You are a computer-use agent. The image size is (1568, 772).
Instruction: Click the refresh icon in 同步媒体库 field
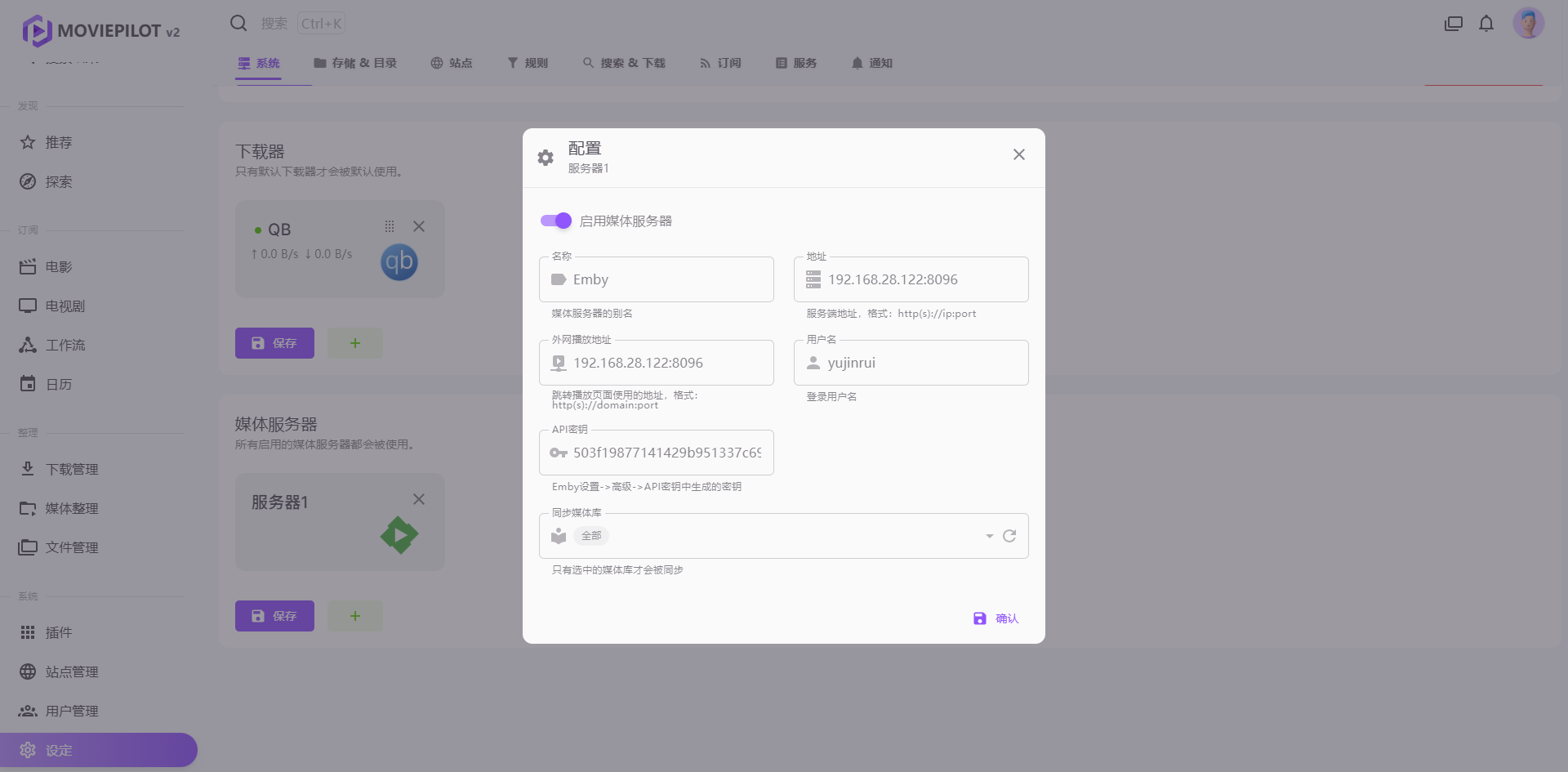point(1009,536)
